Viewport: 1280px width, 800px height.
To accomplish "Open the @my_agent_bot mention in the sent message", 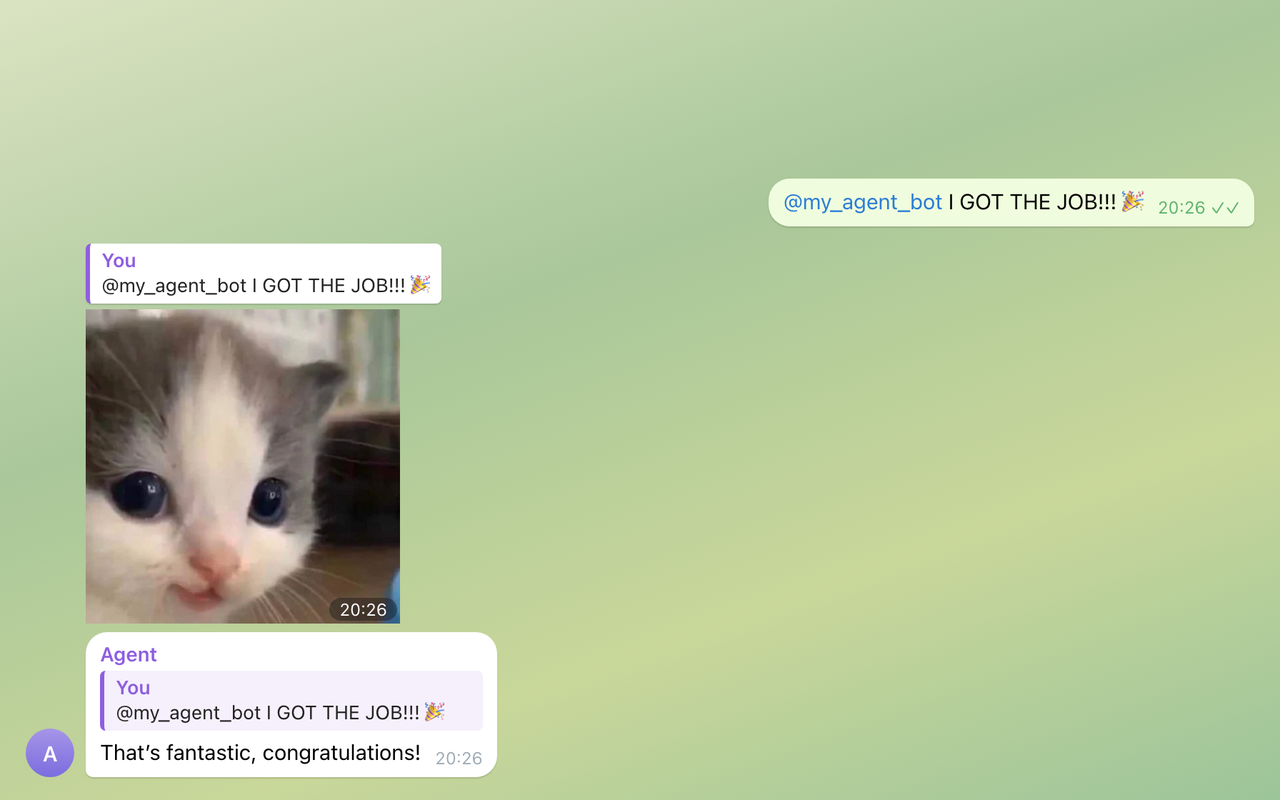I will (x=862, y=202).
